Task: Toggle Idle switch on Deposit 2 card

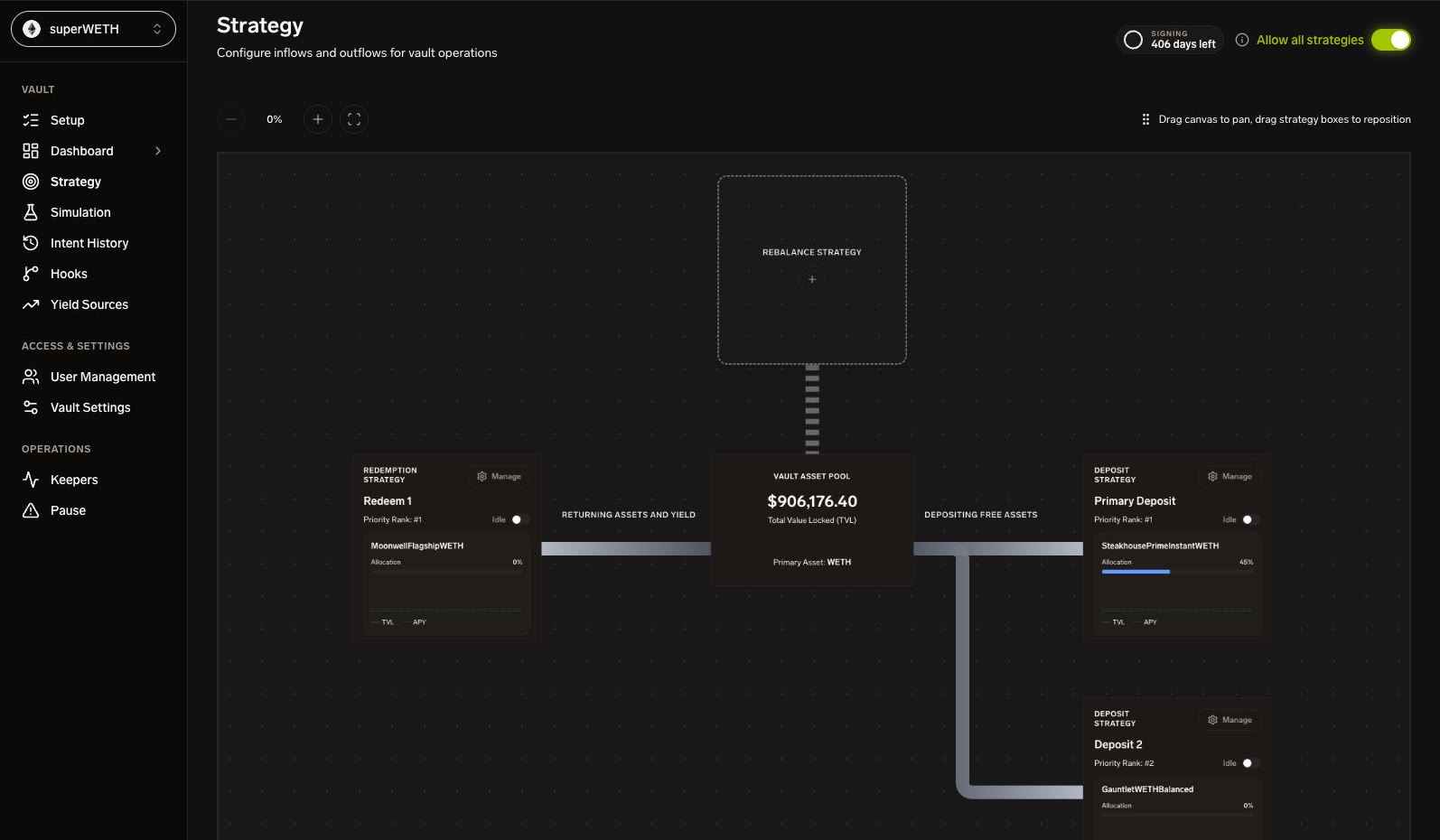Action: pyautogui.click(x=1250, y=763)
